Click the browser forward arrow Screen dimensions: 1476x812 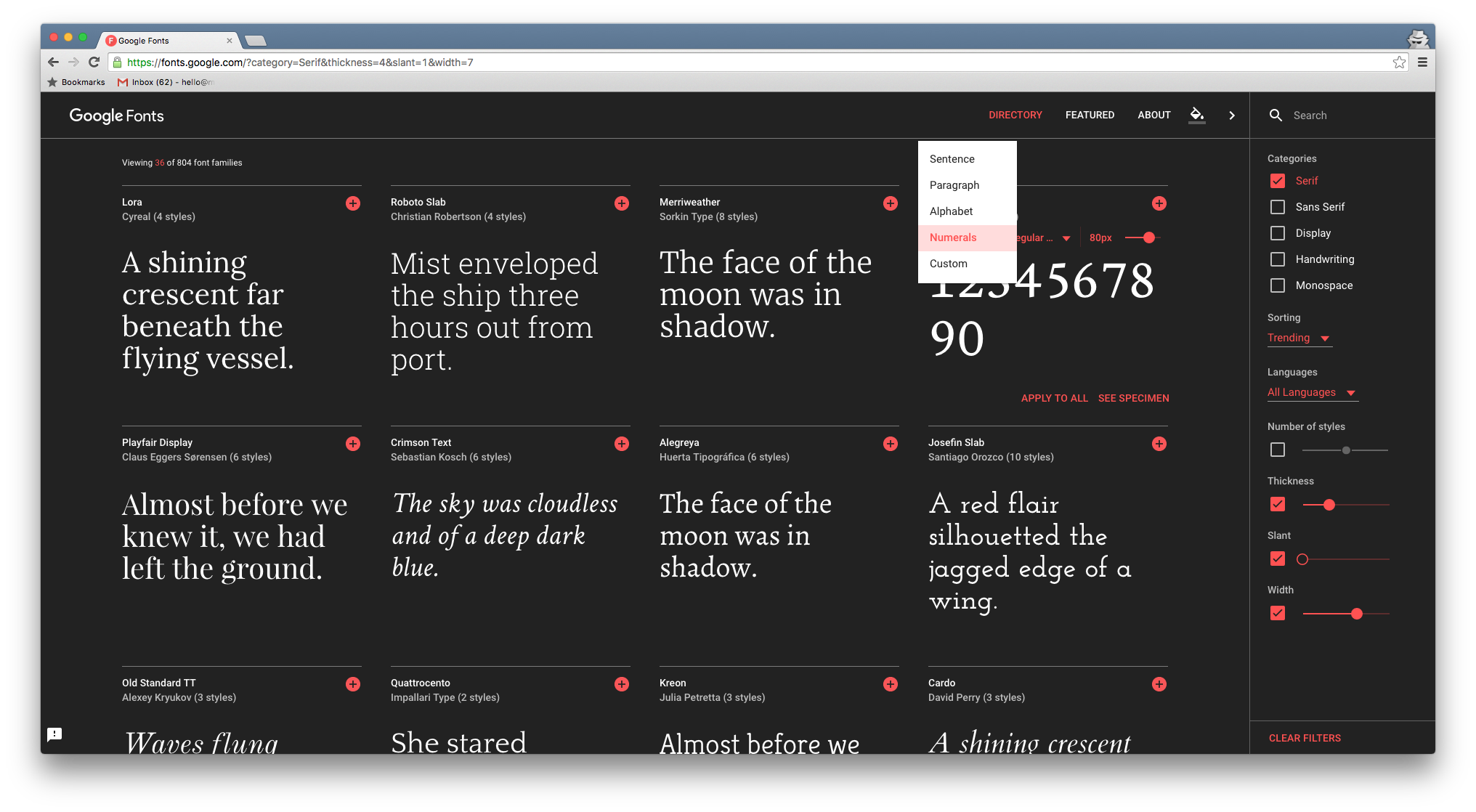click(73, 62)
